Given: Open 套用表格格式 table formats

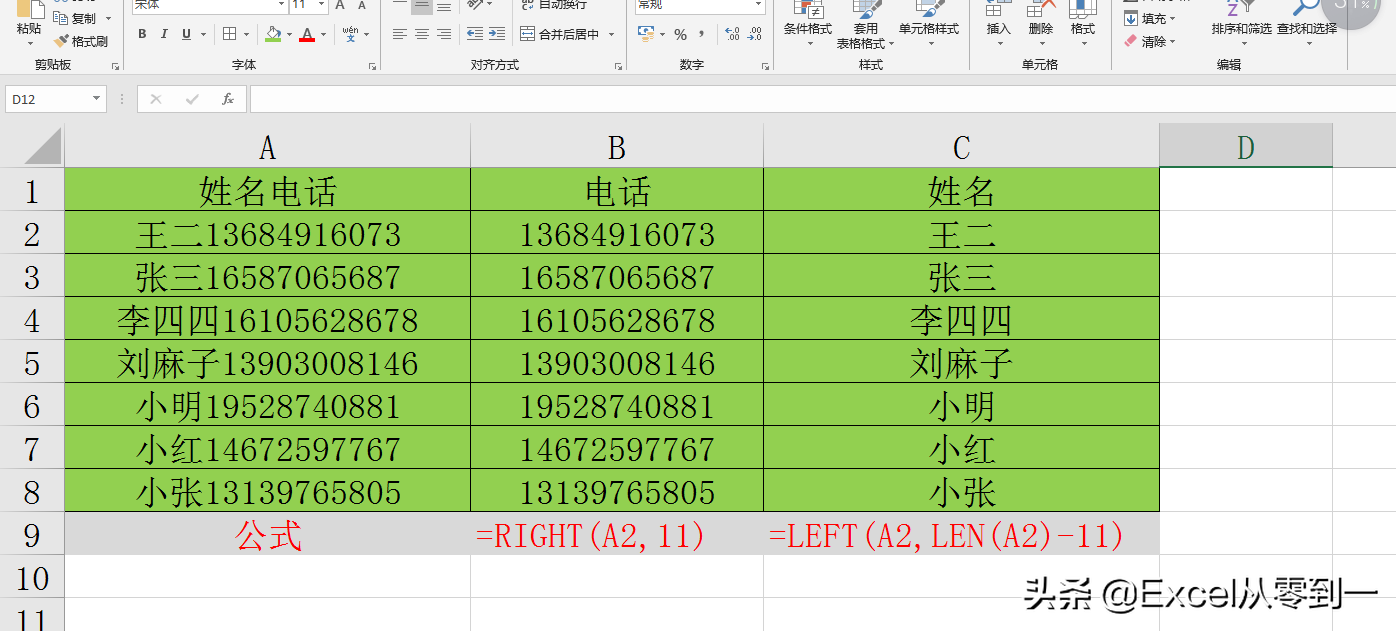Looking at the screenshot, I should click(x=866, y=25).
